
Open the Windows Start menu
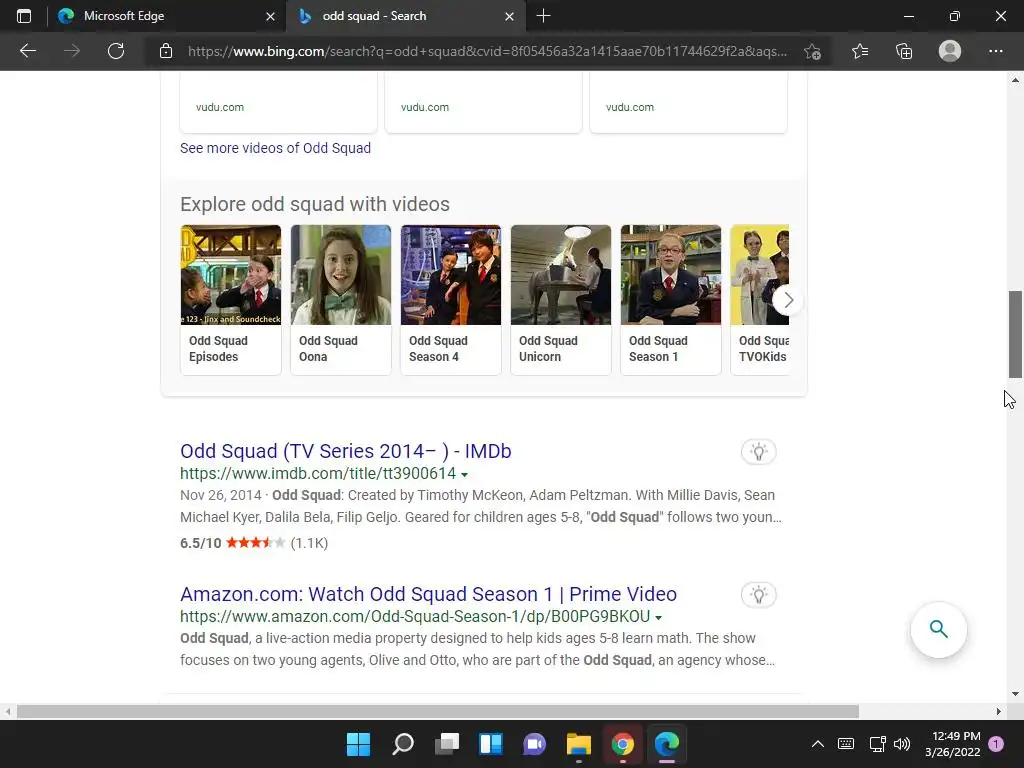[x=358, y=744]
